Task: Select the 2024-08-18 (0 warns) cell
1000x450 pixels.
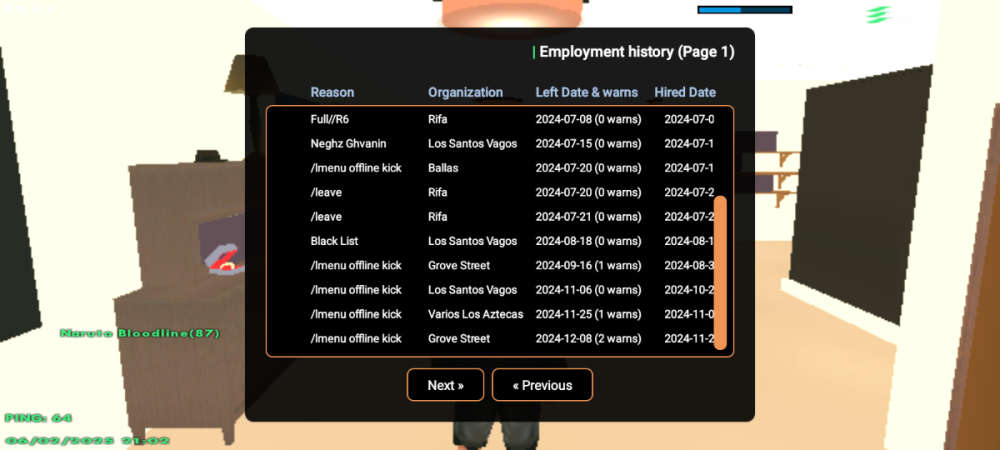Action: click(x=588, y=241)
